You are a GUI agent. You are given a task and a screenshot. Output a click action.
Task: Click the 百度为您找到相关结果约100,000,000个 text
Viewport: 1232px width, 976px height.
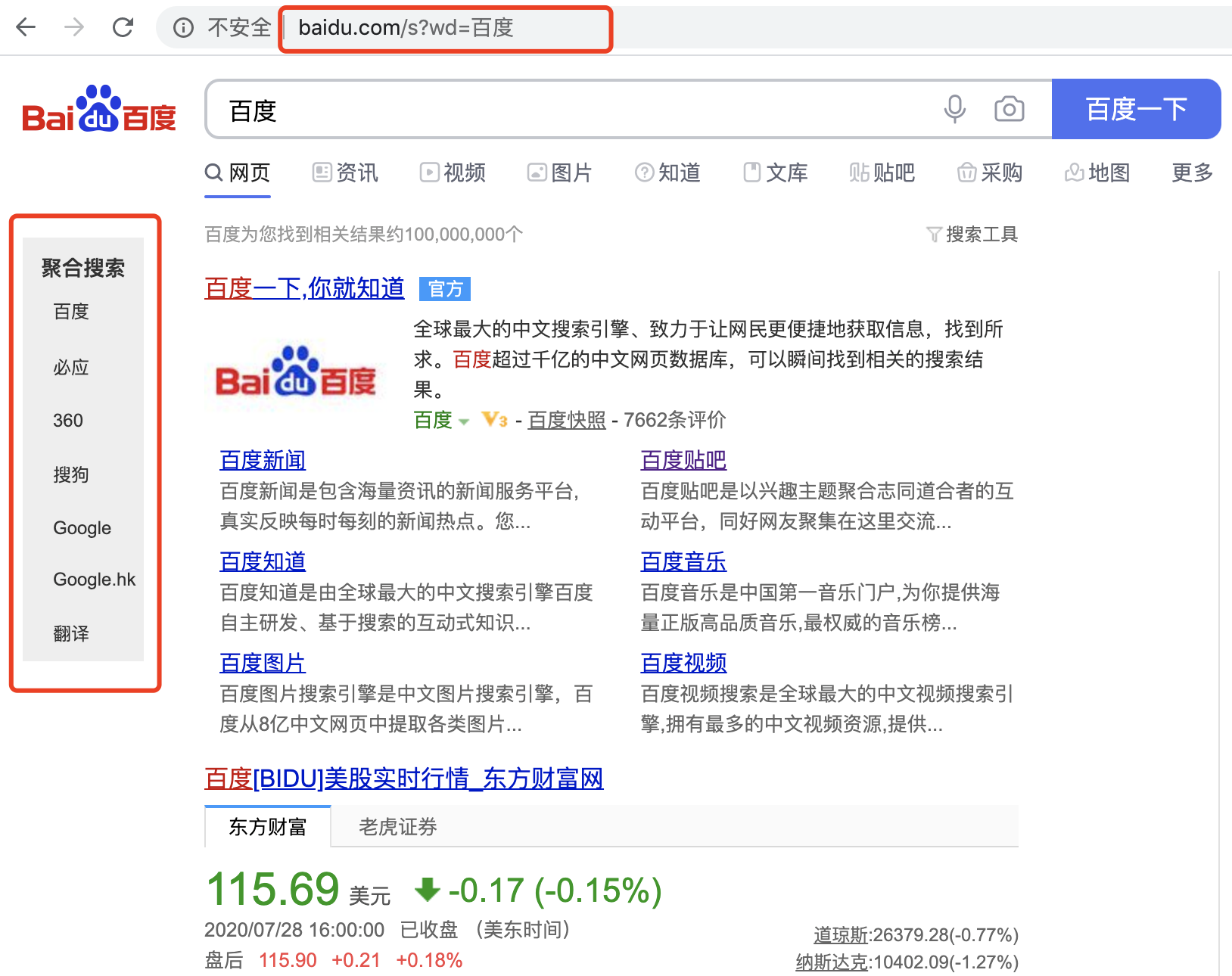pos(363,235)
